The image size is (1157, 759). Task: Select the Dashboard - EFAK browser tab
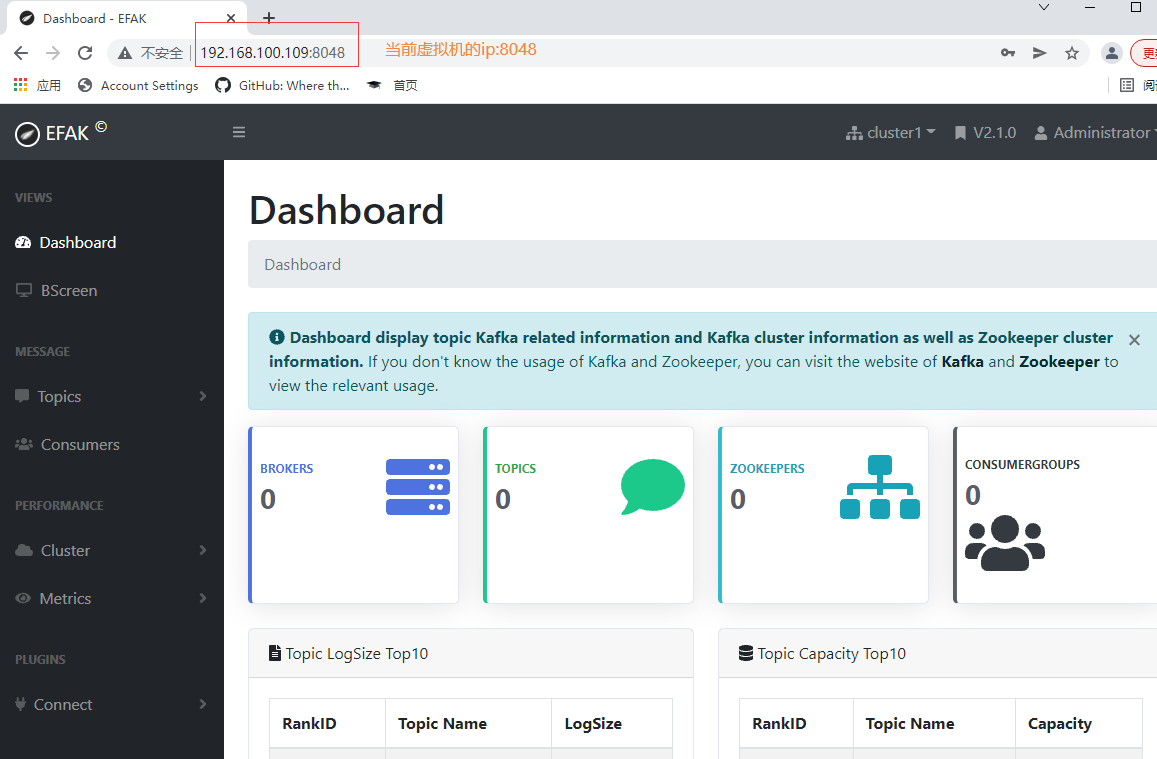point(127,18)
